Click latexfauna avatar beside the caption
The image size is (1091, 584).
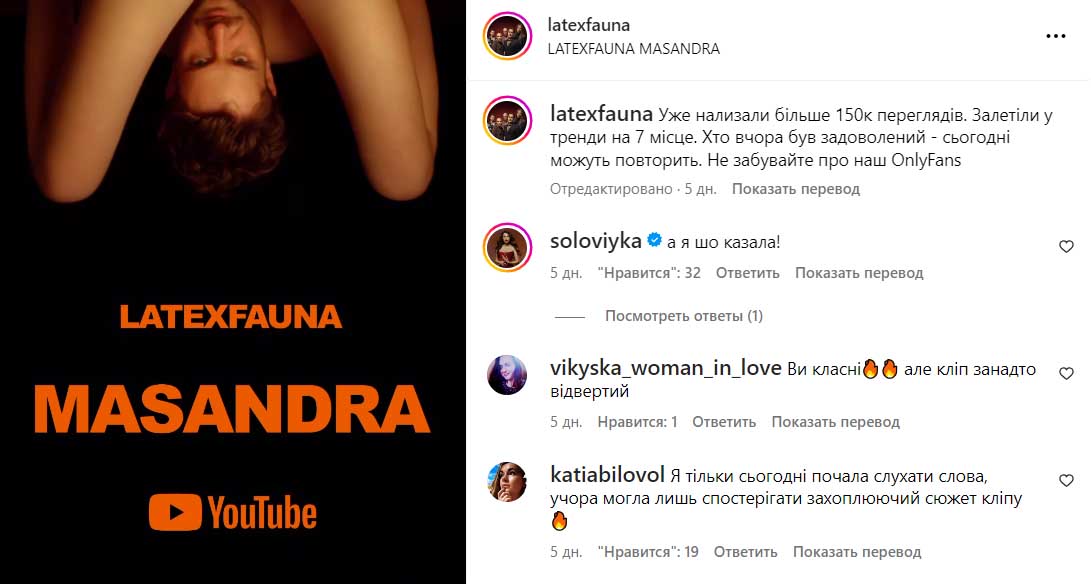pos(507,121)
